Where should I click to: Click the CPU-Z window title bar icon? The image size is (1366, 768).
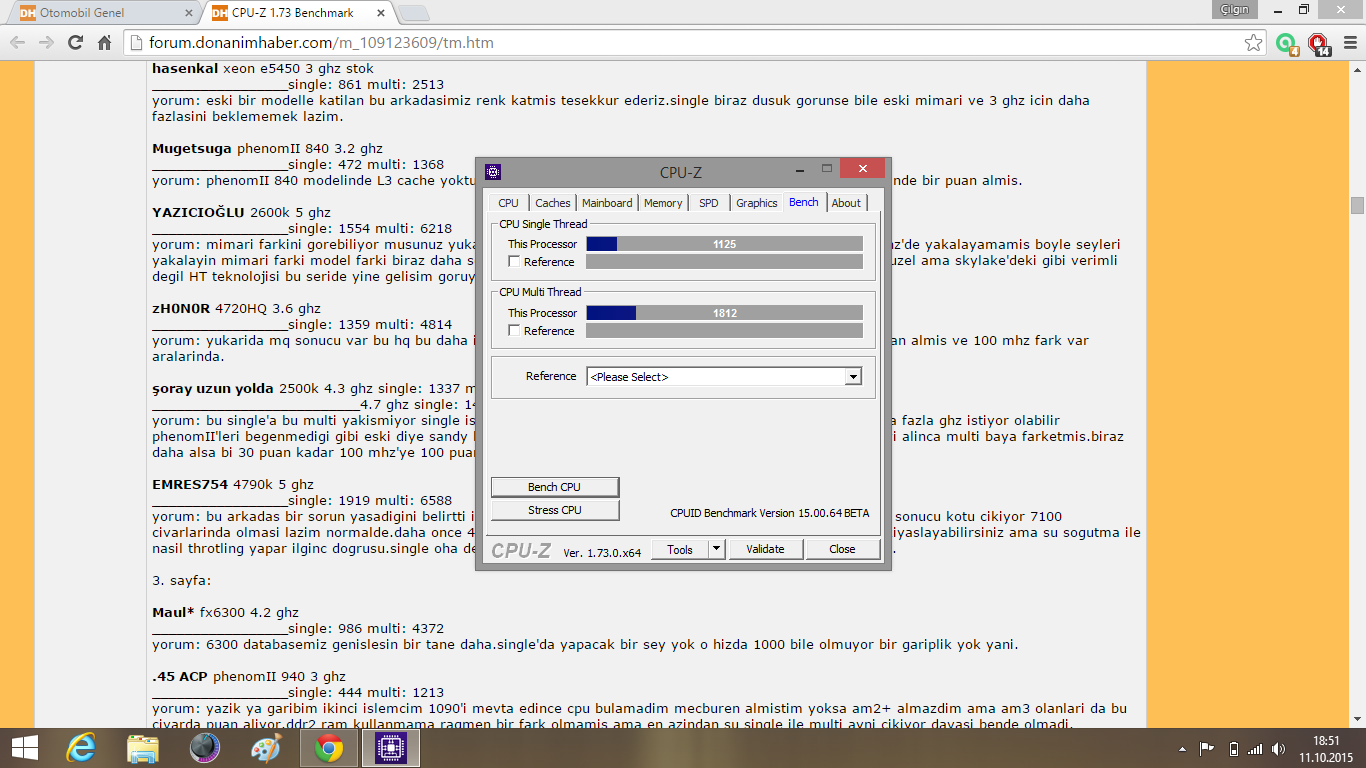pyautogui.click(x=493, y=172)
